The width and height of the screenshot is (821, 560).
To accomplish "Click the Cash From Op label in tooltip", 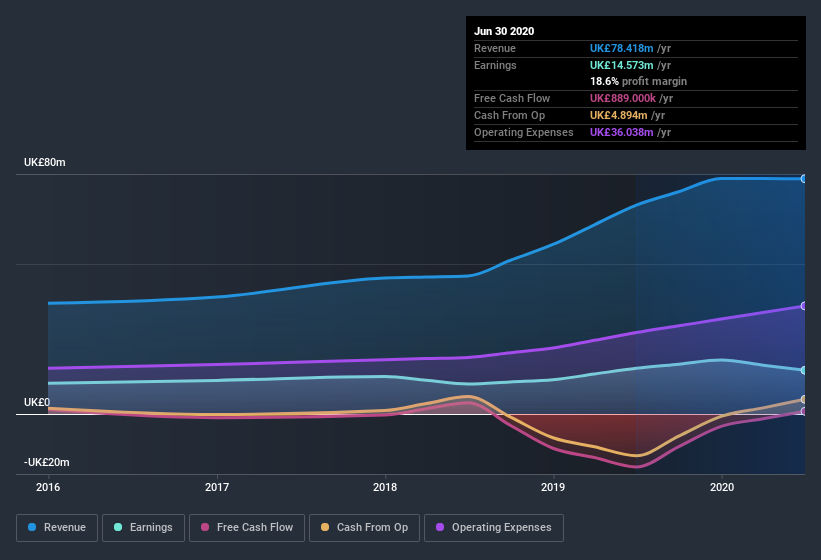I will coord(509,115).
